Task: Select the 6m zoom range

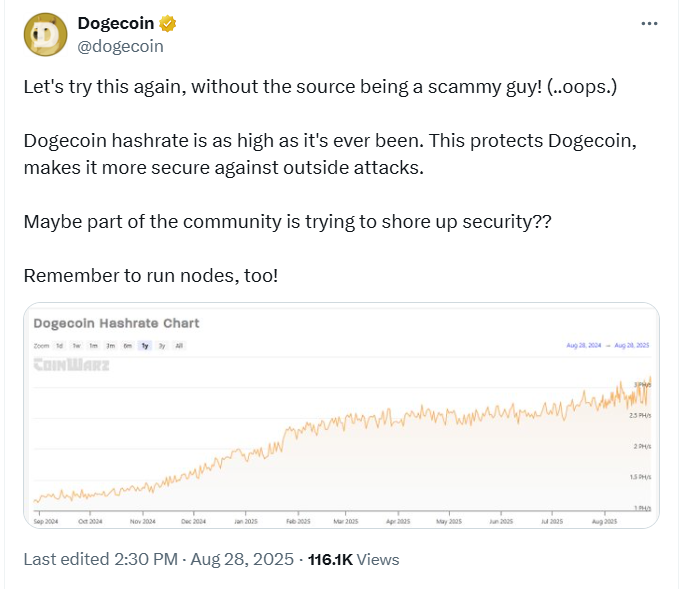Action: (x=127, y=346)
